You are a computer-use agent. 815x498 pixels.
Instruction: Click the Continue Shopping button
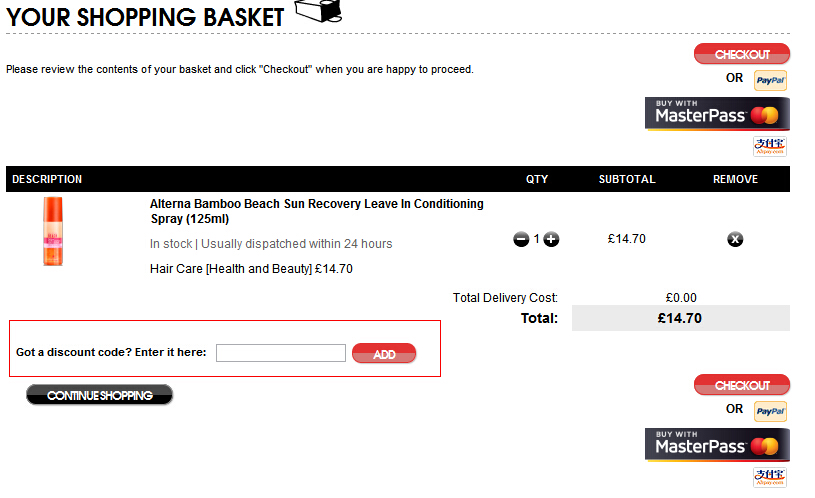pyautogui.click(x=99, y=395)
